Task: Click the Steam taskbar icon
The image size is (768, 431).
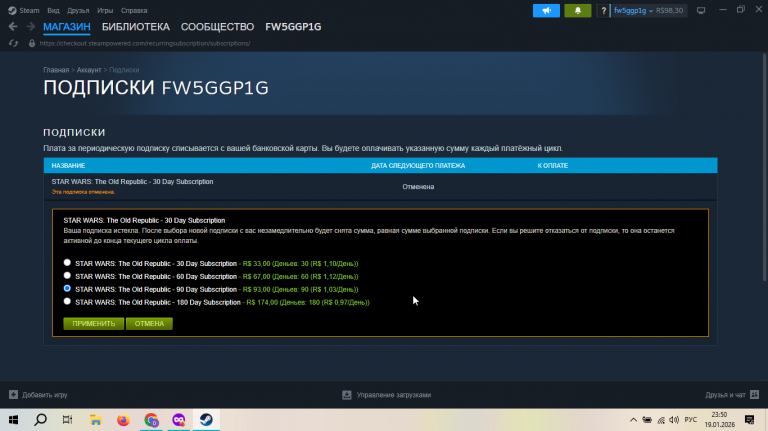Action: (x=206, y=420)
